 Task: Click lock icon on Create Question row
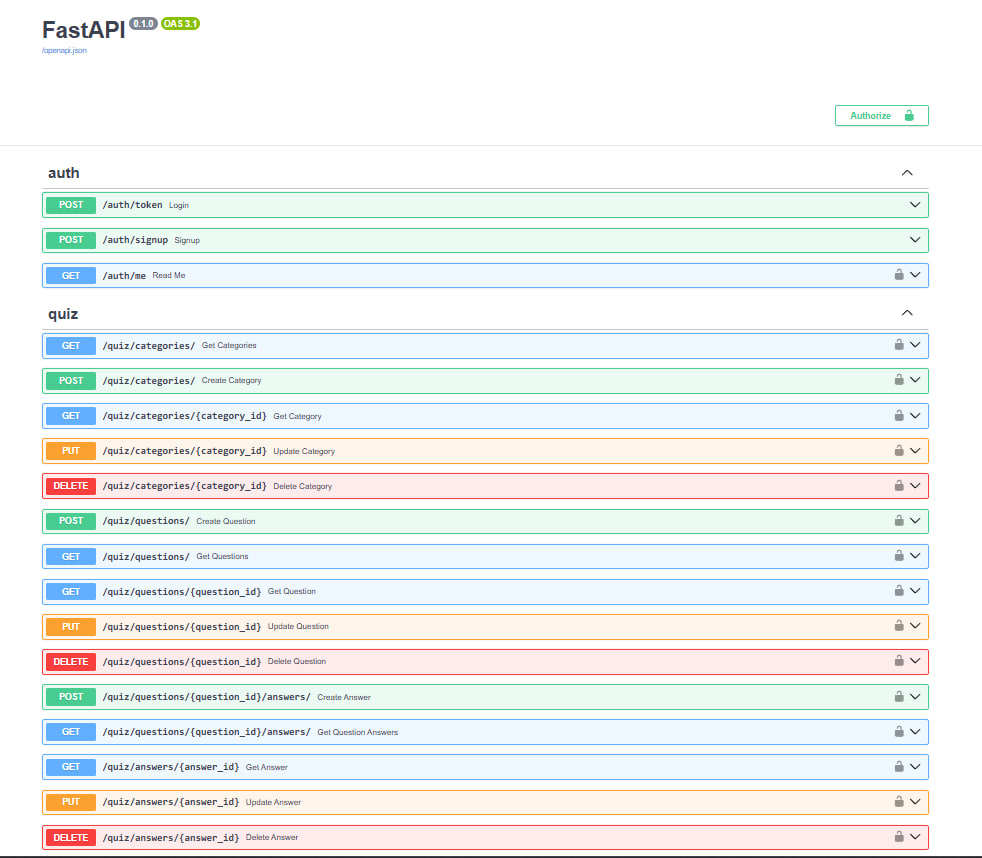pos(898,520)
